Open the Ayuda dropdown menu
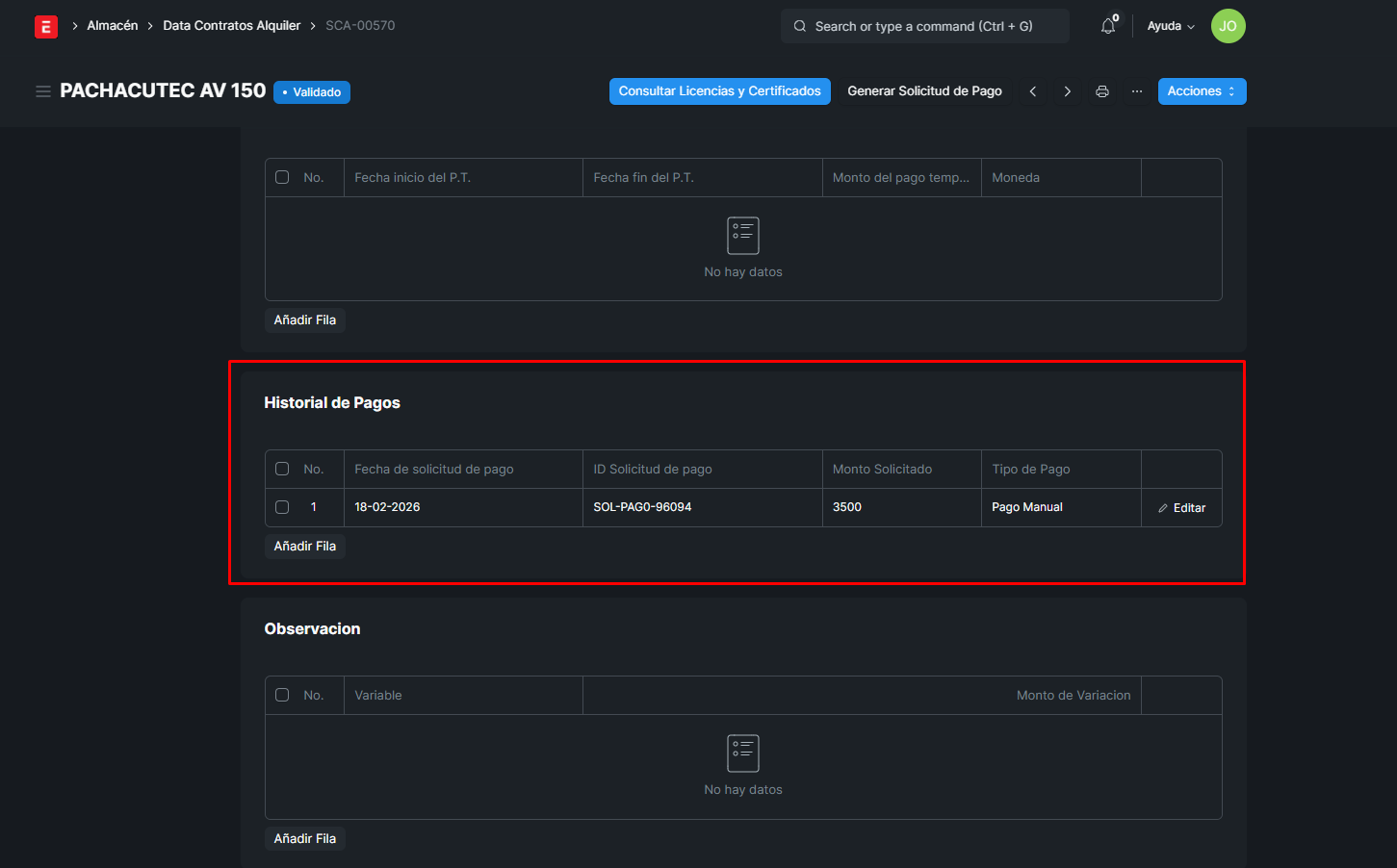Viewport: 1397px width, 868px height. (1171, 26)
